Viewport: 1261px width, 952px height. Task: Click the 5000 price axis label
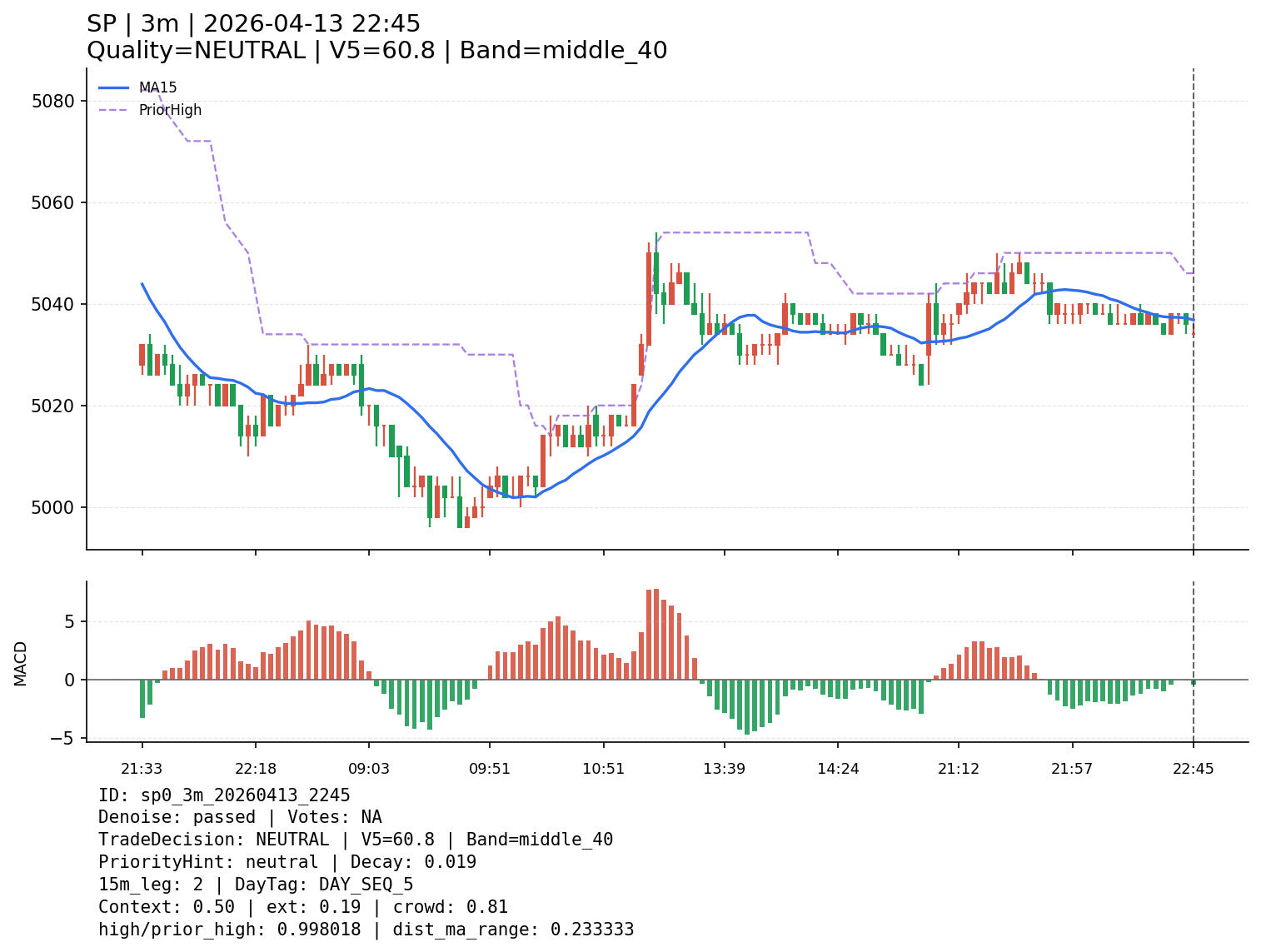[x=52, y=507]
